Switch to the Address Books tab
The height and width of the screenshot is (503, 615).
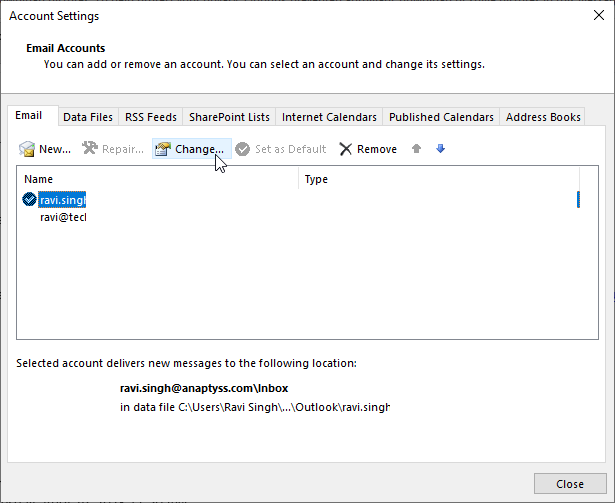click(x=543, y=117)
